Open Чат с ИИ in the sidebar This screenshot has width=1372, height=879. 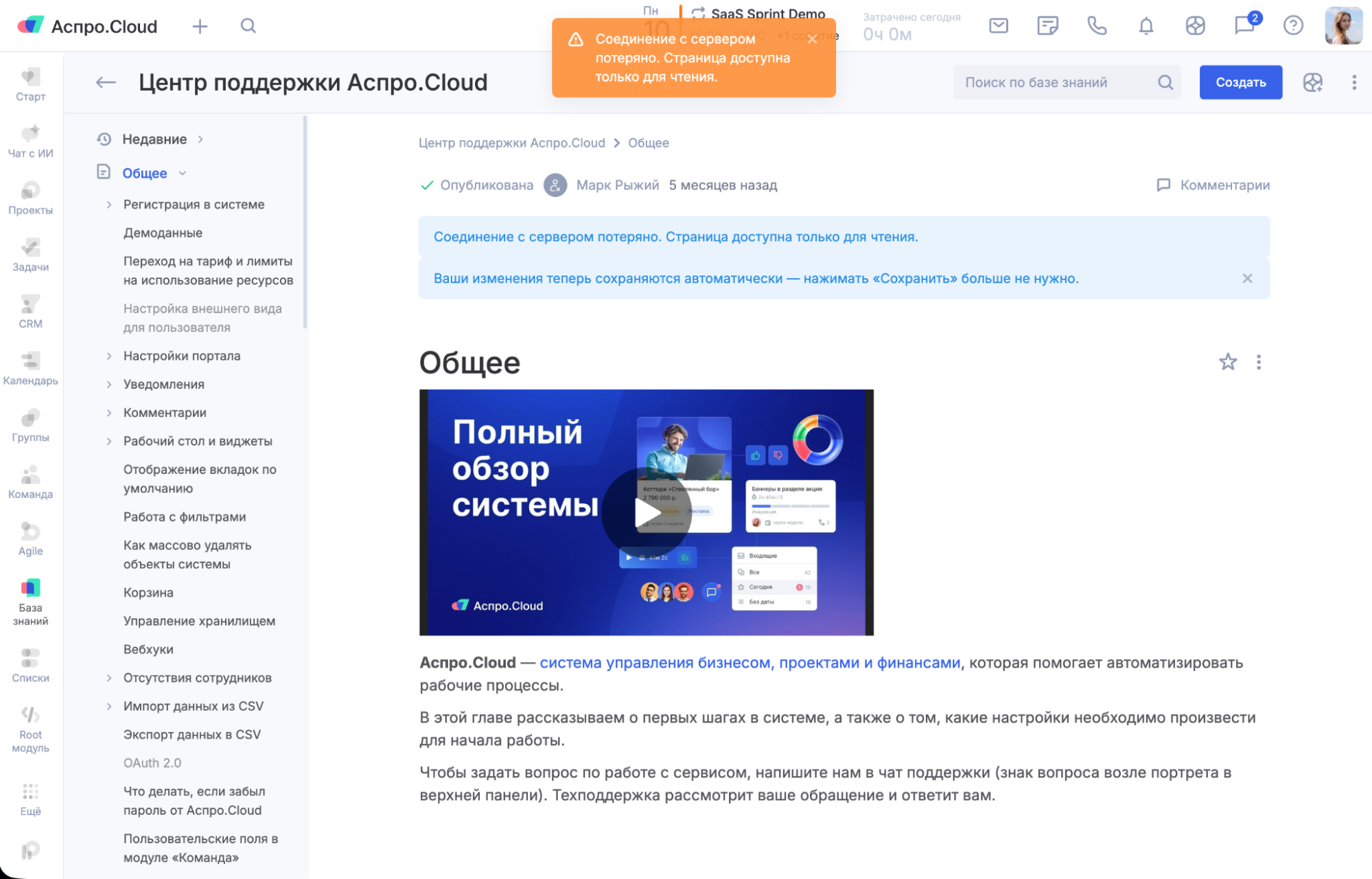point(31,141)
